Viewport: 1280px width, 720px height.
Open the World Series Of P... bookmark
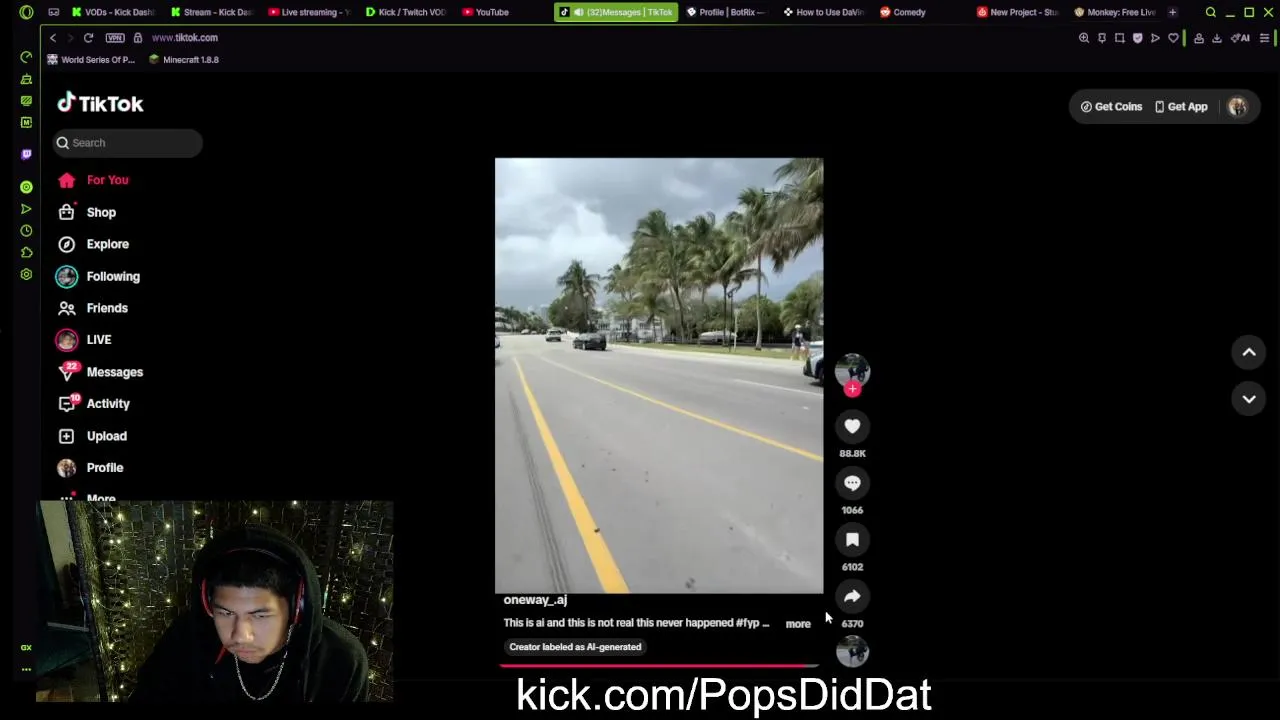[x=91, y=60]
